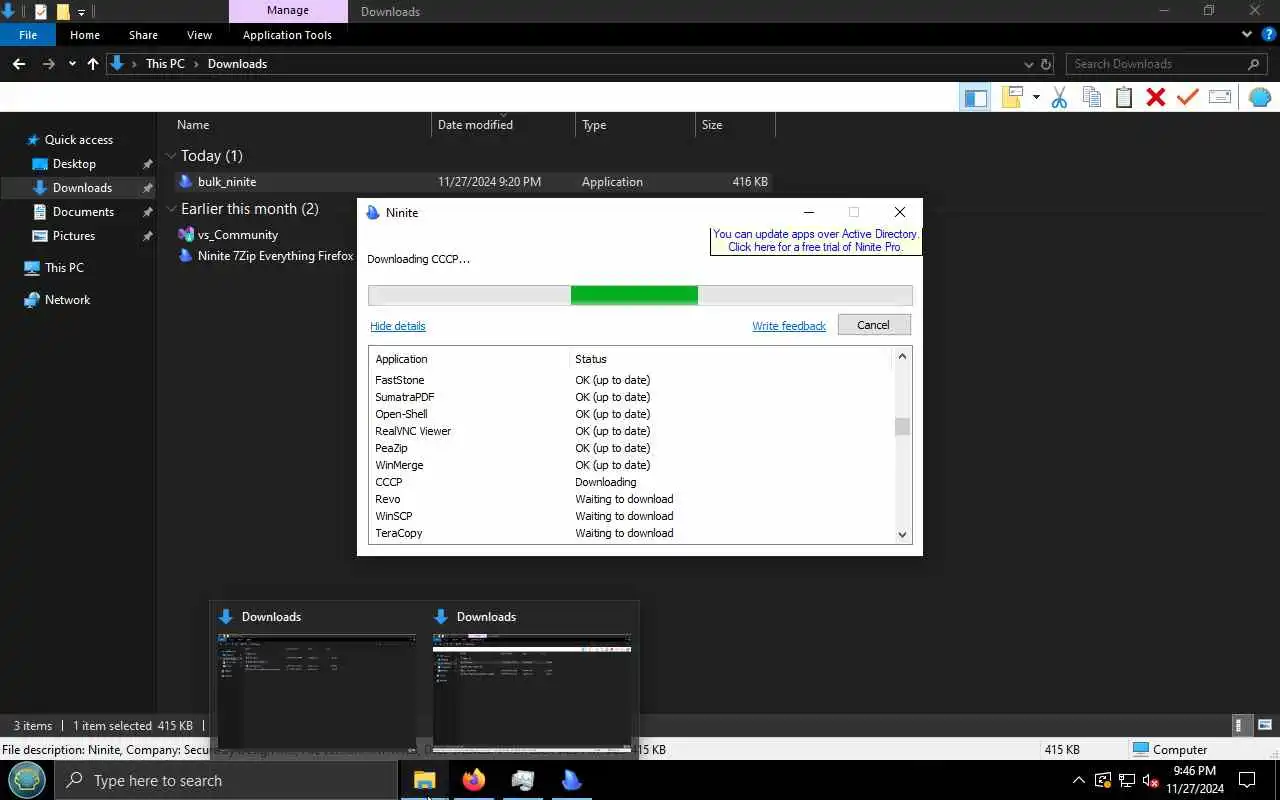Viewport: 1280px width, 800px height.
Task: Select the CCCP row in Ninite list
Action: point(630,482)
